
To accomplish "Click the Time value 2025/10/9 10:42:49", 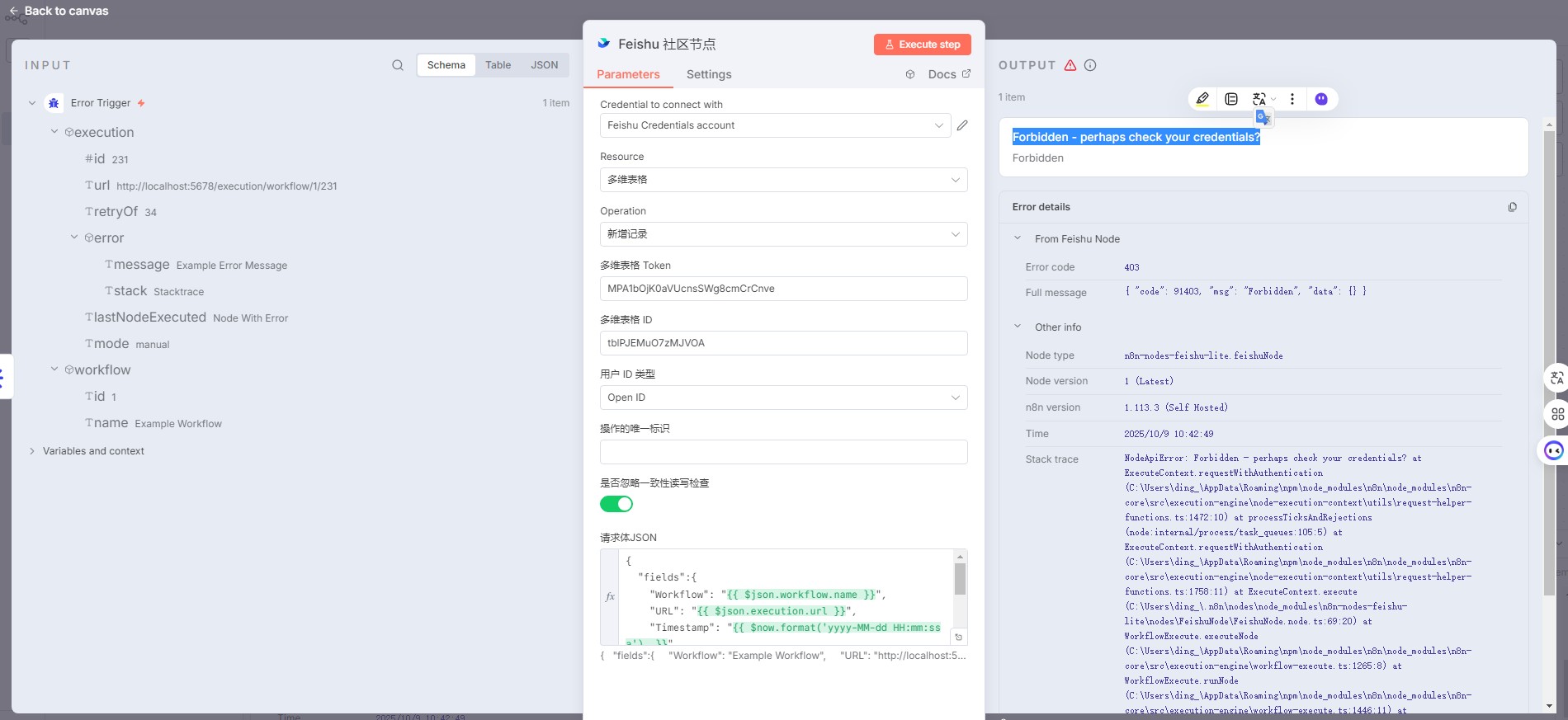I will (1169, 434).
